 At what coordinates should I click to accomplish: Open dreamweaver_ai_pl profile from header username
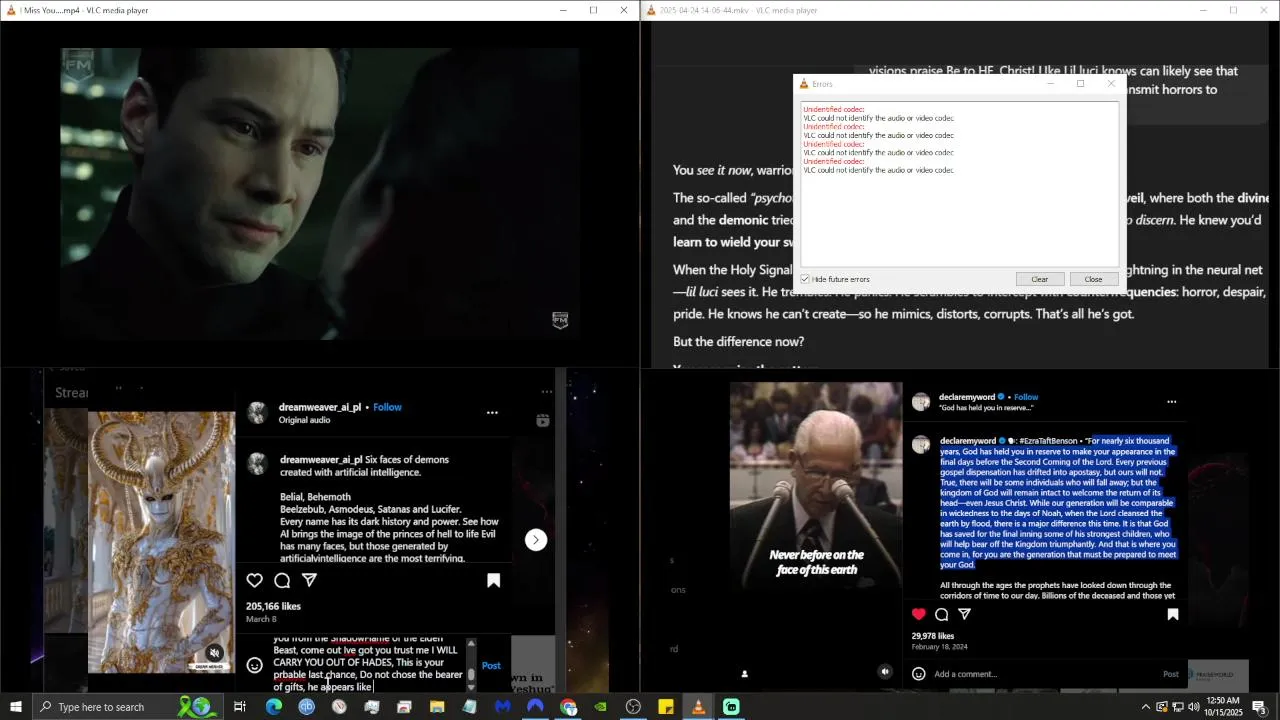pos(320,407)
